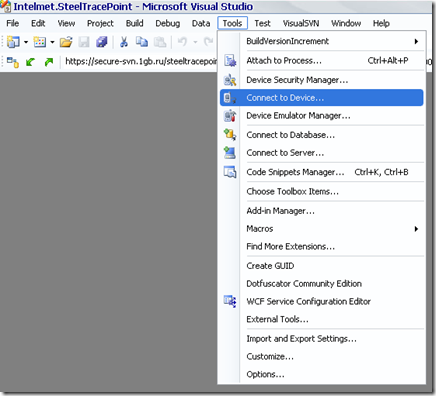Click the Device Security Manager icon
This screenshot has height=396, width=436.
click(230, 80)
